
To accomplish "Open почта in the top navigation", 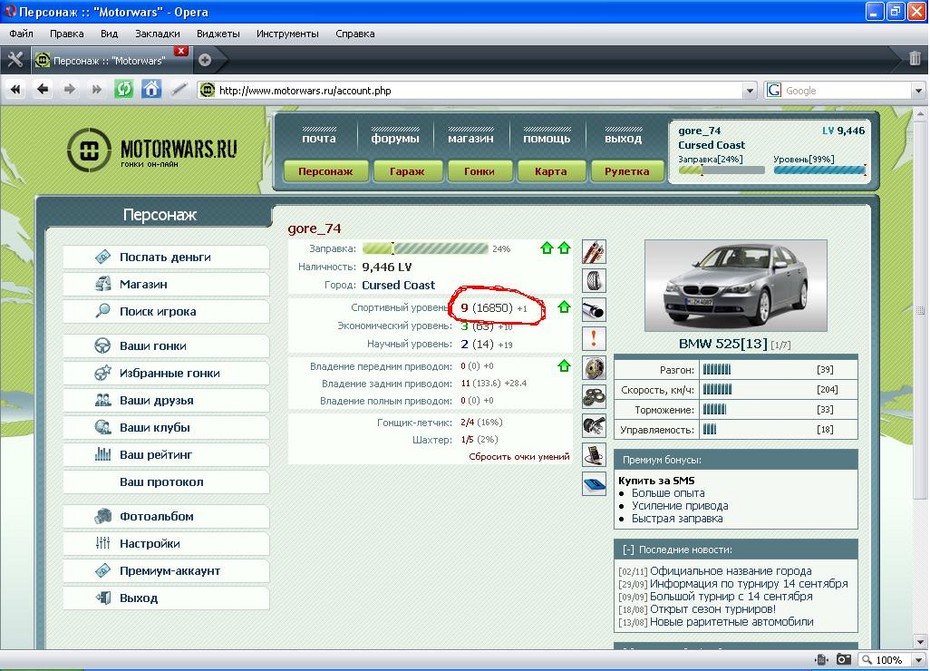I will [x=319, y=138].
